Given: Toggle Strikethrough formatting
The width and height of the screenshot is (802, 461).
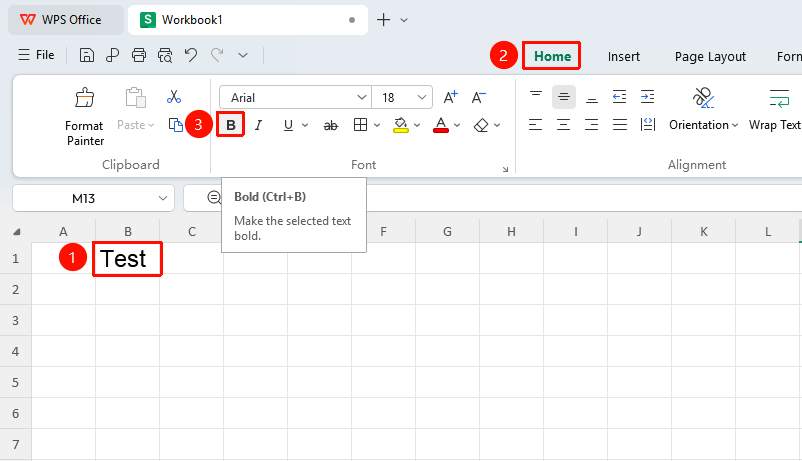Looking at the screenshot, I should [331, 125].
